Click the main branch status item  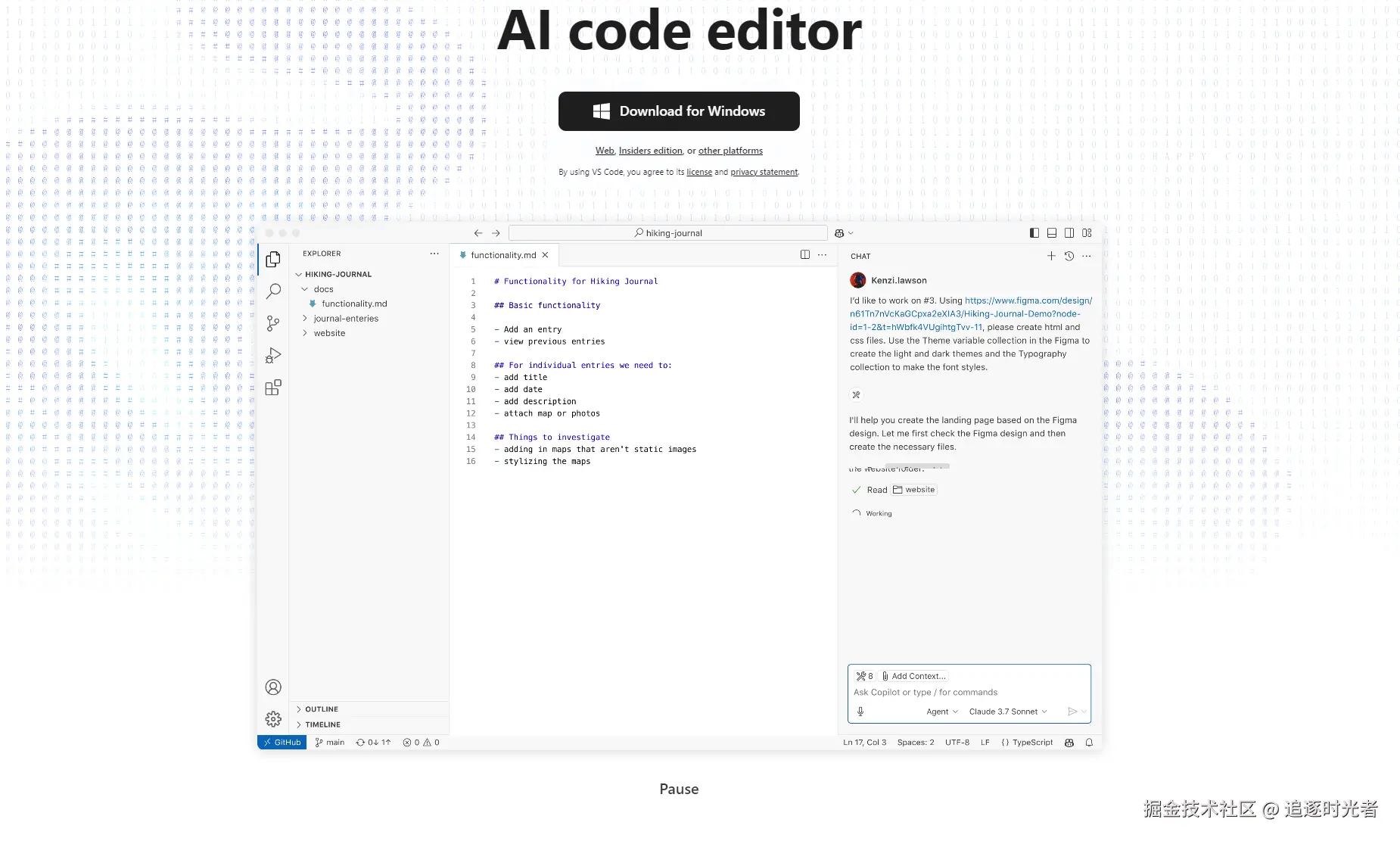(x=330, y=743)
